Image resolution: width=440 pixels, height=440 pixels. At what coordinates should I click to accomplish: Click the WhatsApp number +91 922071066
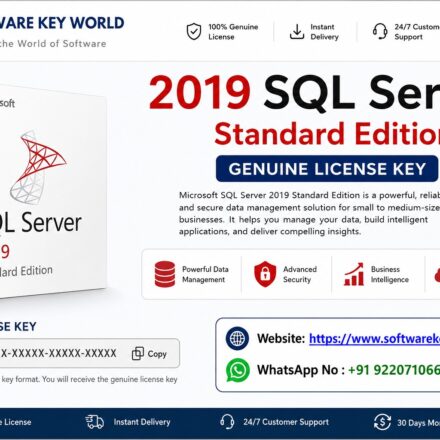tap(394, 370)
